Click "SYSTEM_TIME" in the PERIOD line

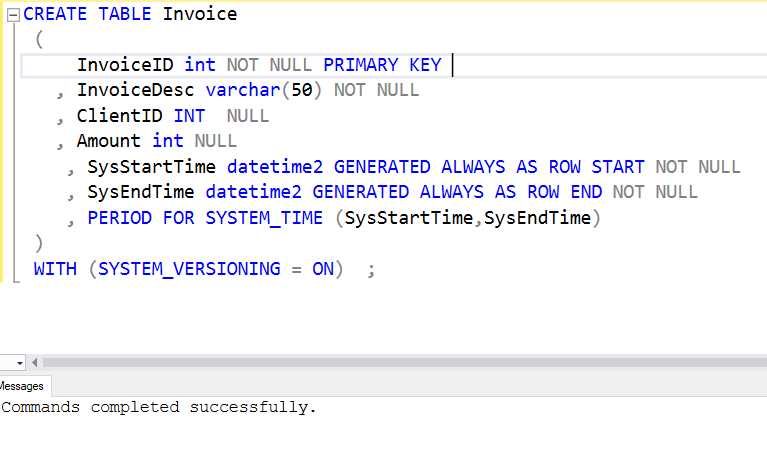pos(264,218)
